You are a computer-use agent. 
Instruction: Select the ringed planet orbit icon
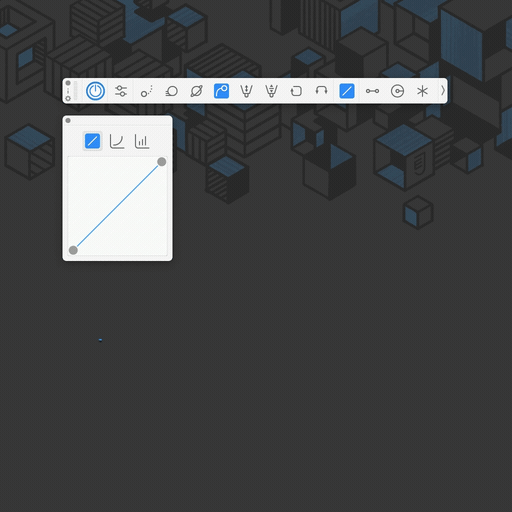coord(196,91)
